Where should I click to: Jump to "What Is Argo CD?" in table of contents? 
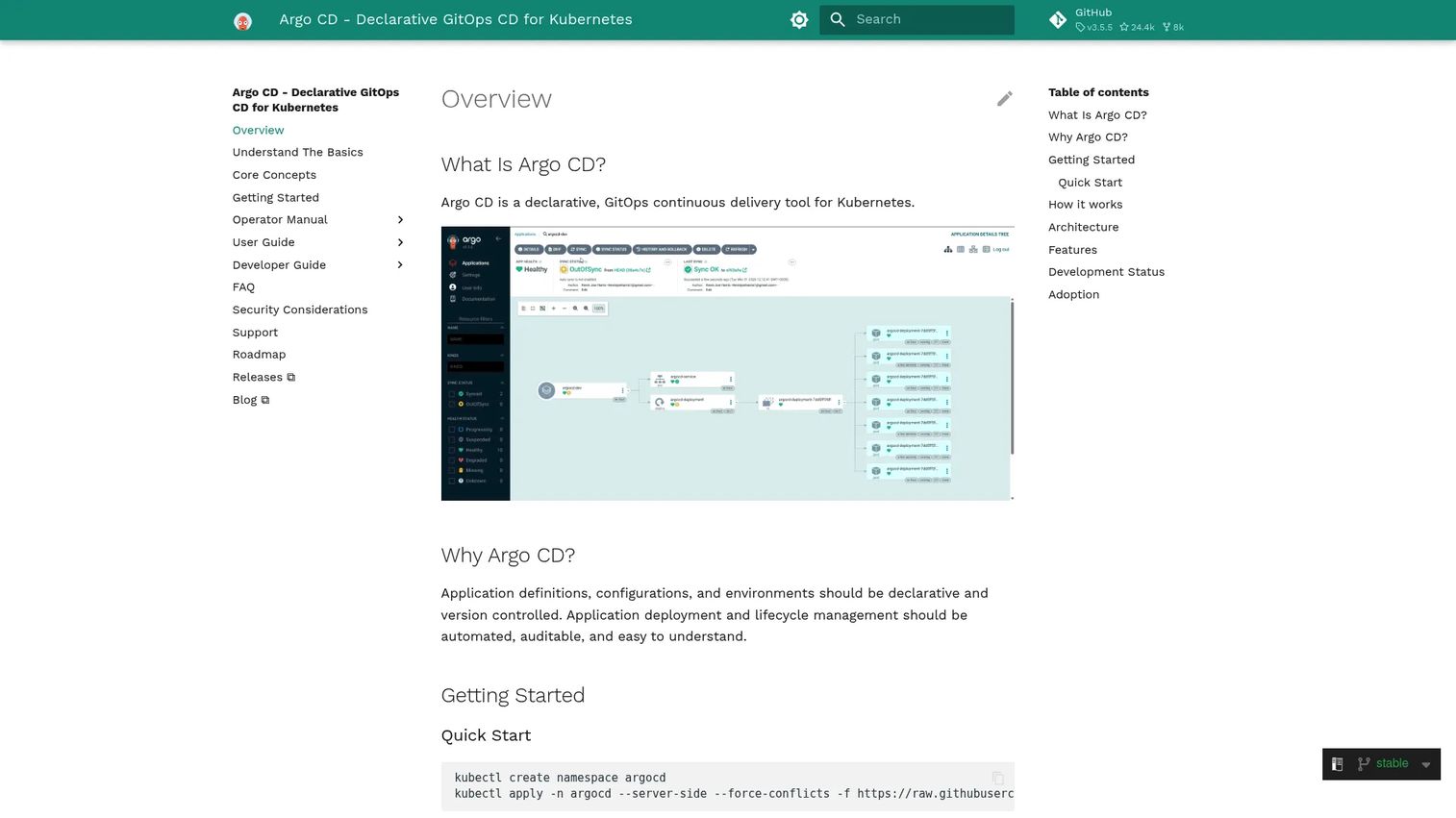(x=1097, y=115)
